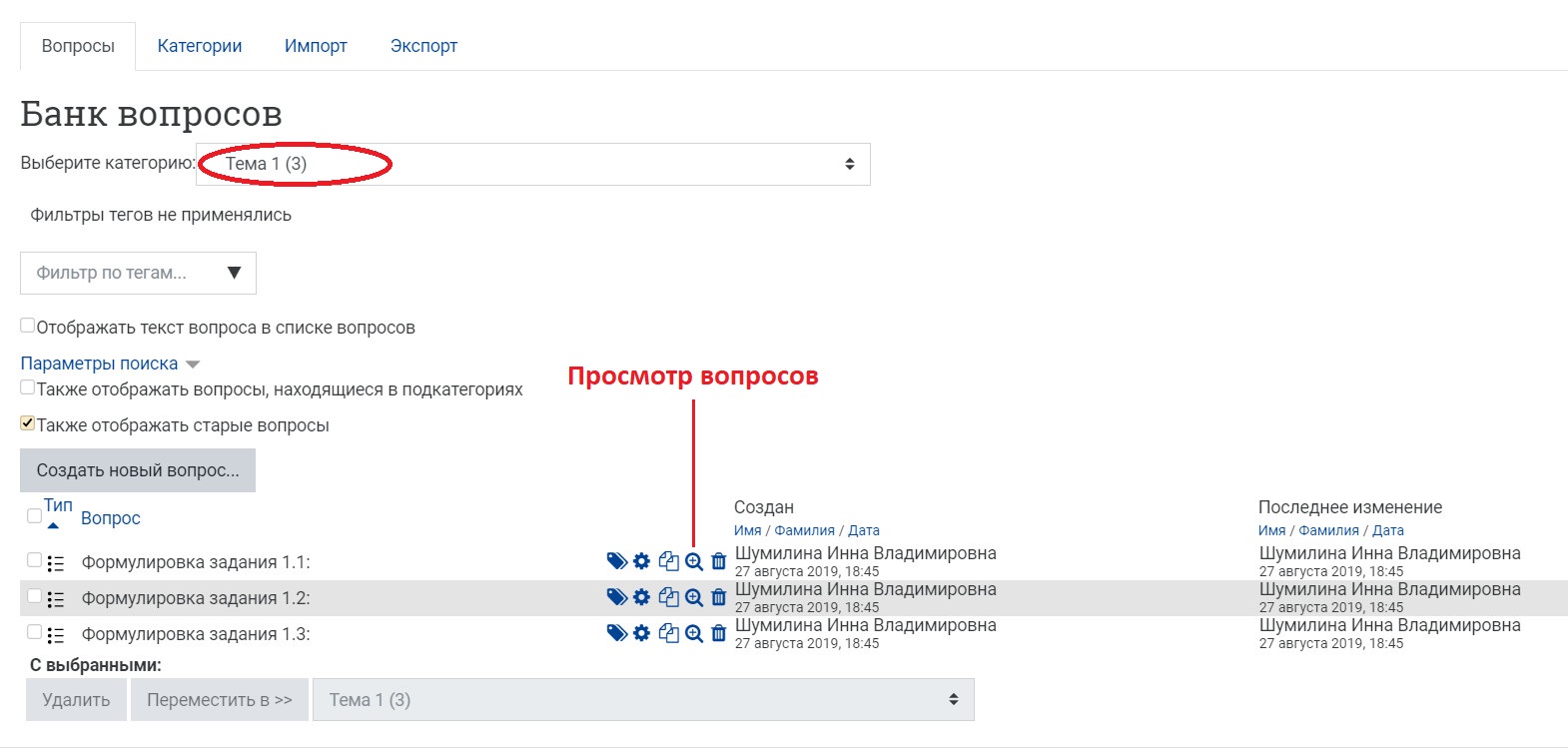Viewport: 1568px width, 749px height.
Task: Edit question 1.3 via gear icon
Action: pos(642,633)
